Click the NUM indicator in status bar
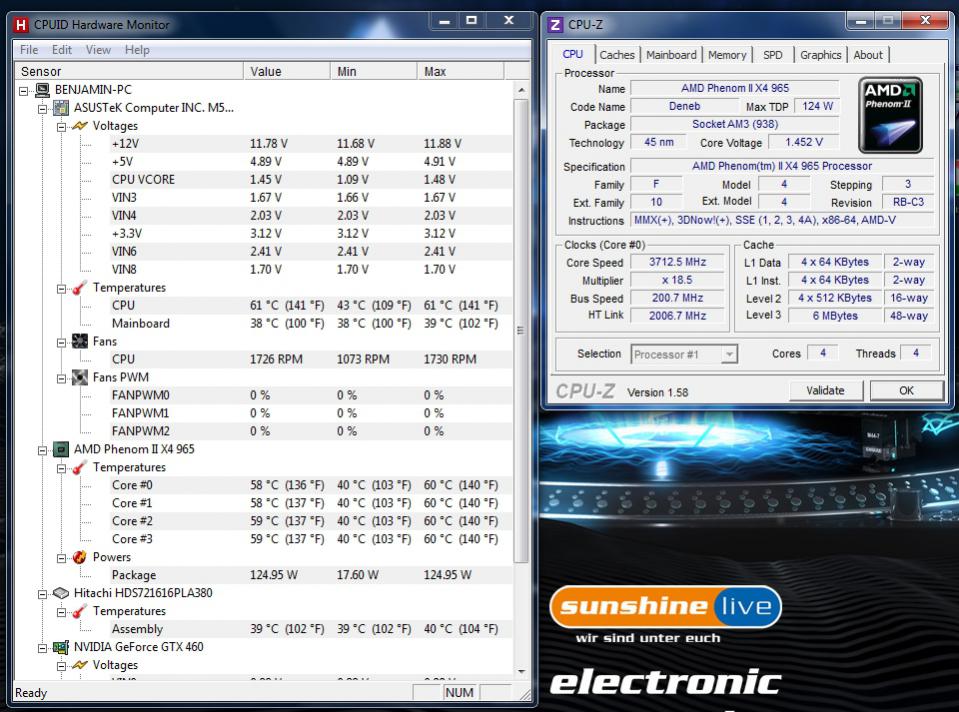This screenshot has height=712, width=959. [459, 692]
